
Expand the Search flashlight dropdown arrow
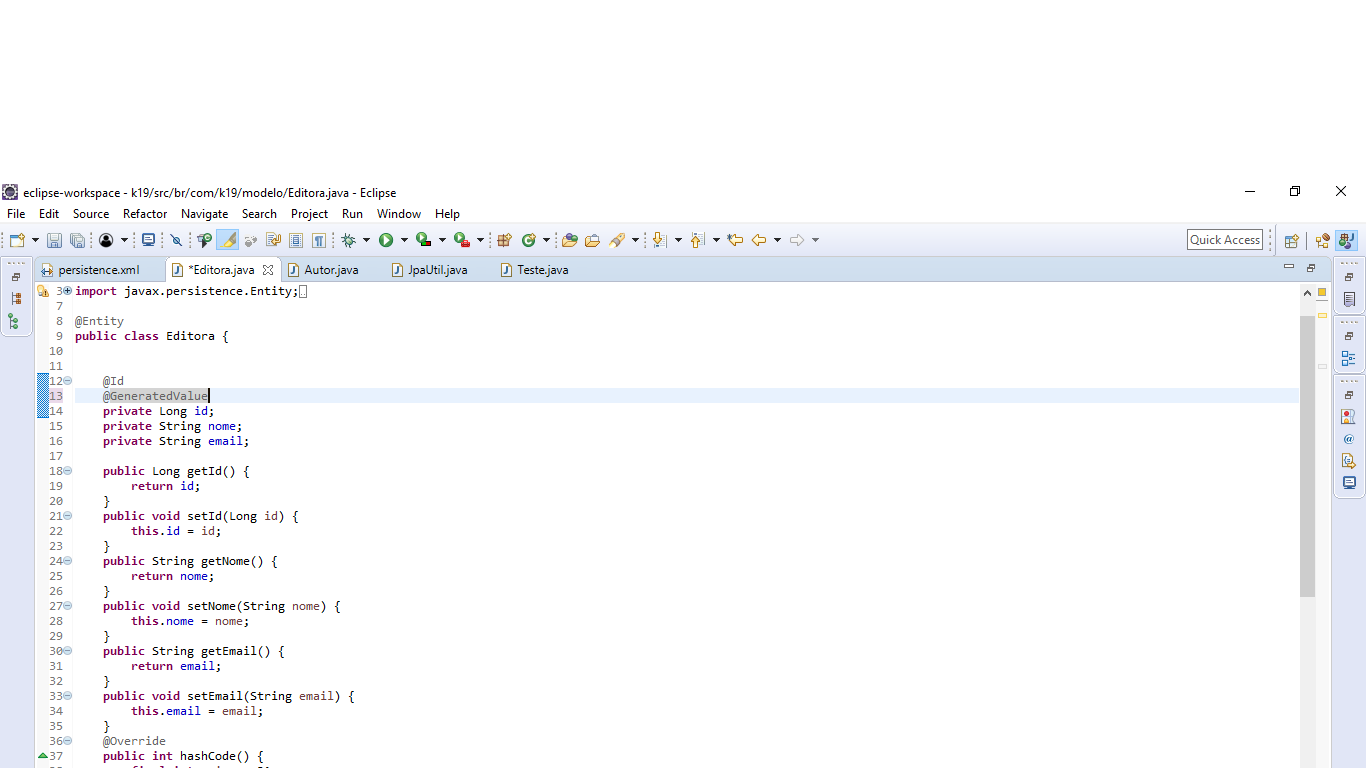click(635, 240)
